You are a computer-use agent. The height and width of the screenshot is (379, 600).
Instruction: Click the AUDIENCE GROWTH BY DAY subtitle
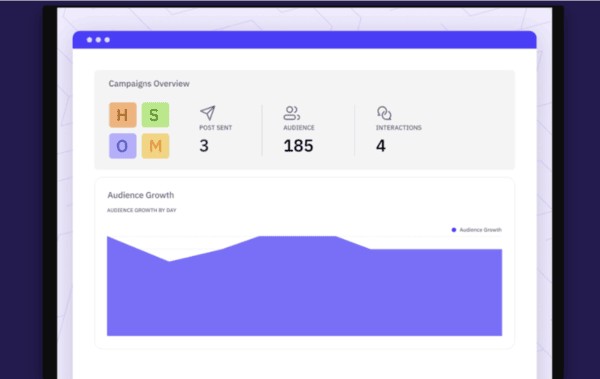(x=142, y=210)
